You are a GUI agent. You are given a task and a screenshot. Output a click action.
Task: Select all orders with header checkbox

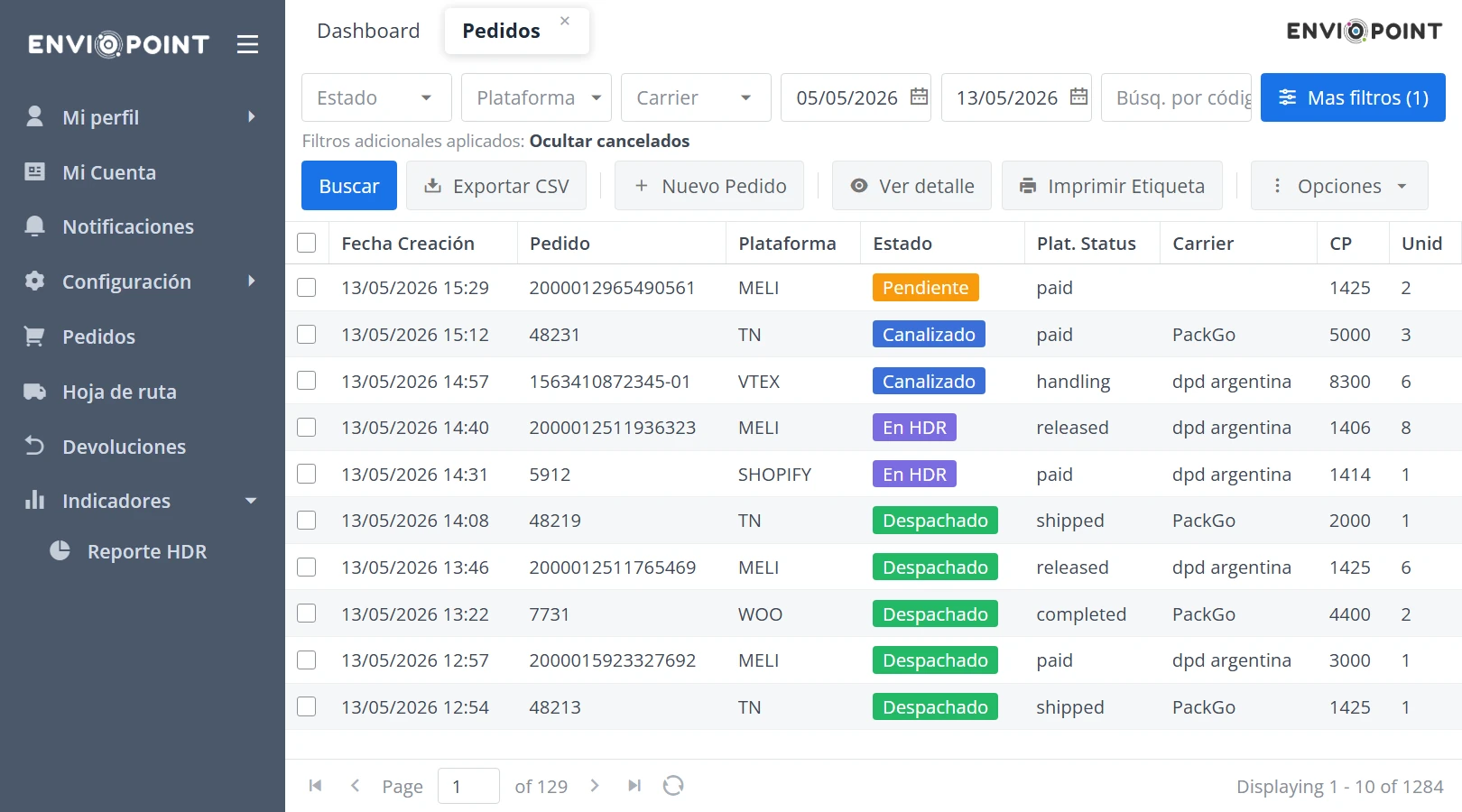[307, 243]
